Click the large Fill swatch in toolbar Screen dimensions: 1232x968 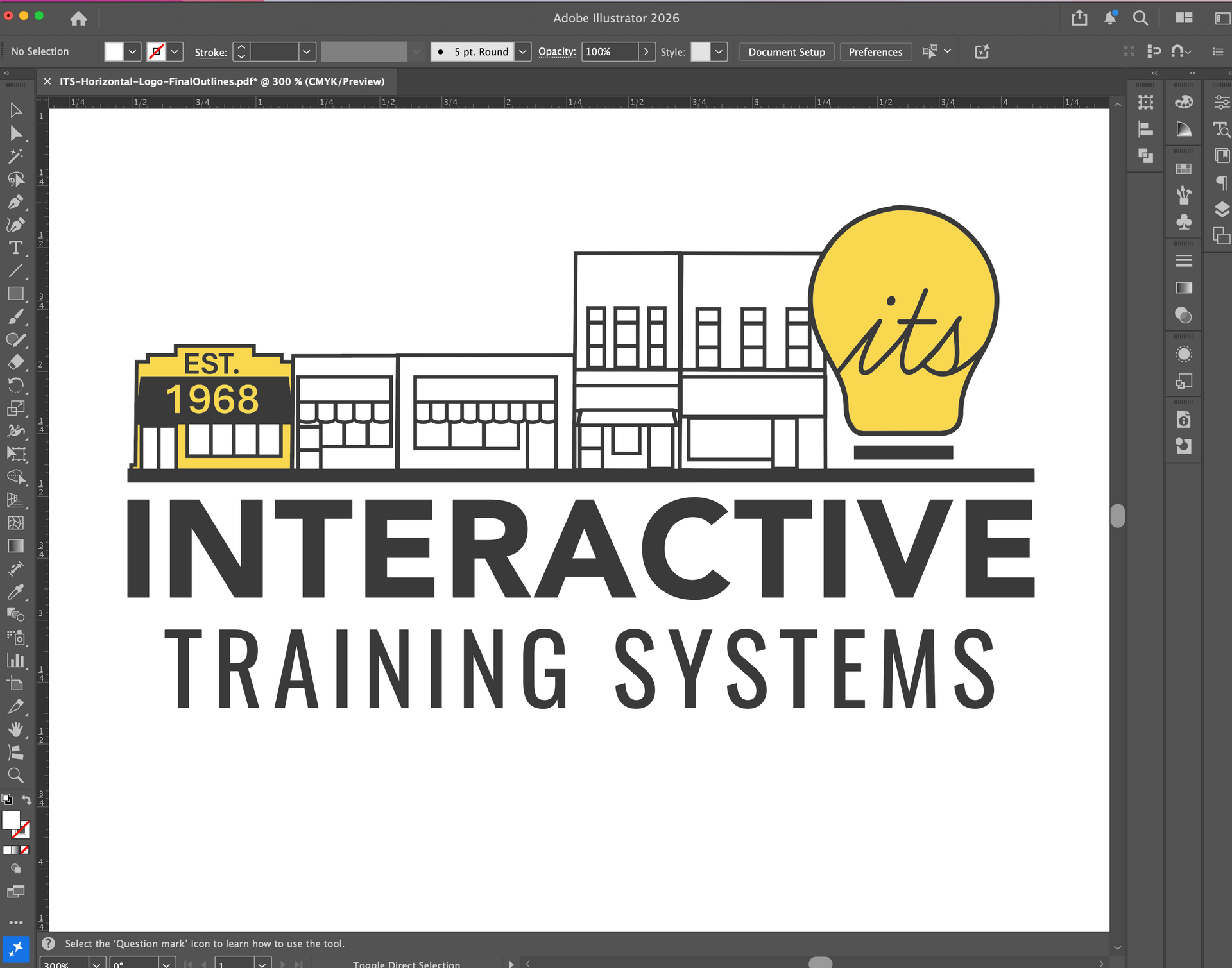coord(10,820)
